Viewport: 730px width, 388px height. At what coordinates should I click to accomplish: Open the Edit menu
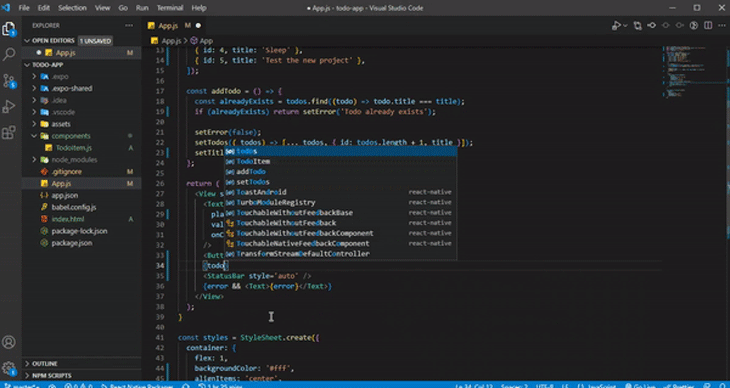tap(44, 8)
